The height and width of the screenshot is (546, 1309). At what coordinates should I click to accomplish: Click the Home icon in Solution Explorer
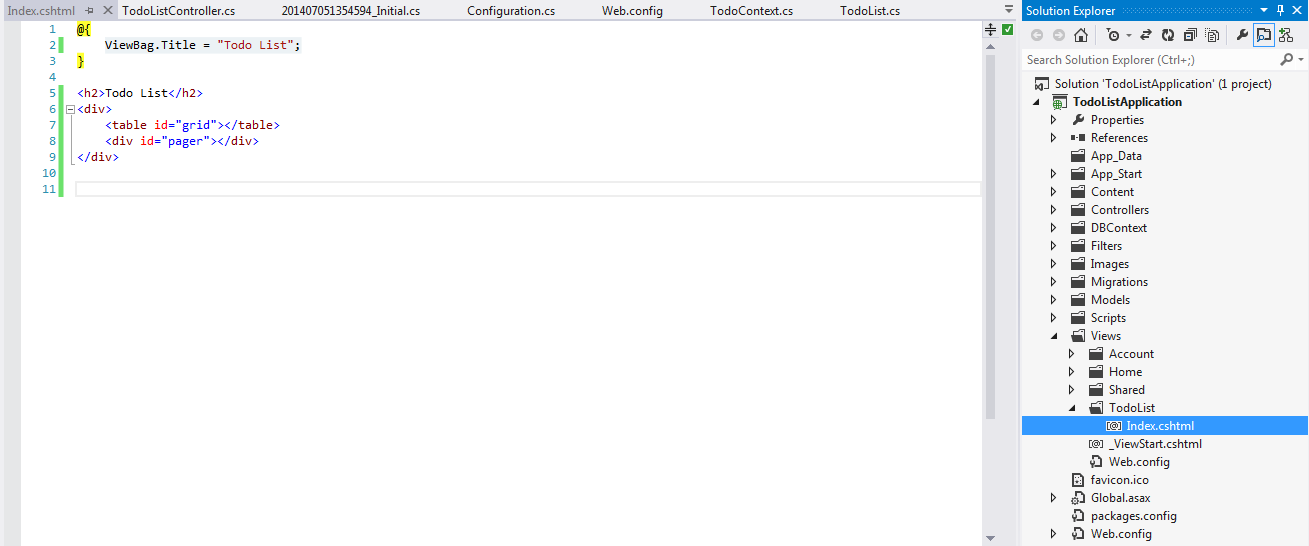coord(1081,35)
